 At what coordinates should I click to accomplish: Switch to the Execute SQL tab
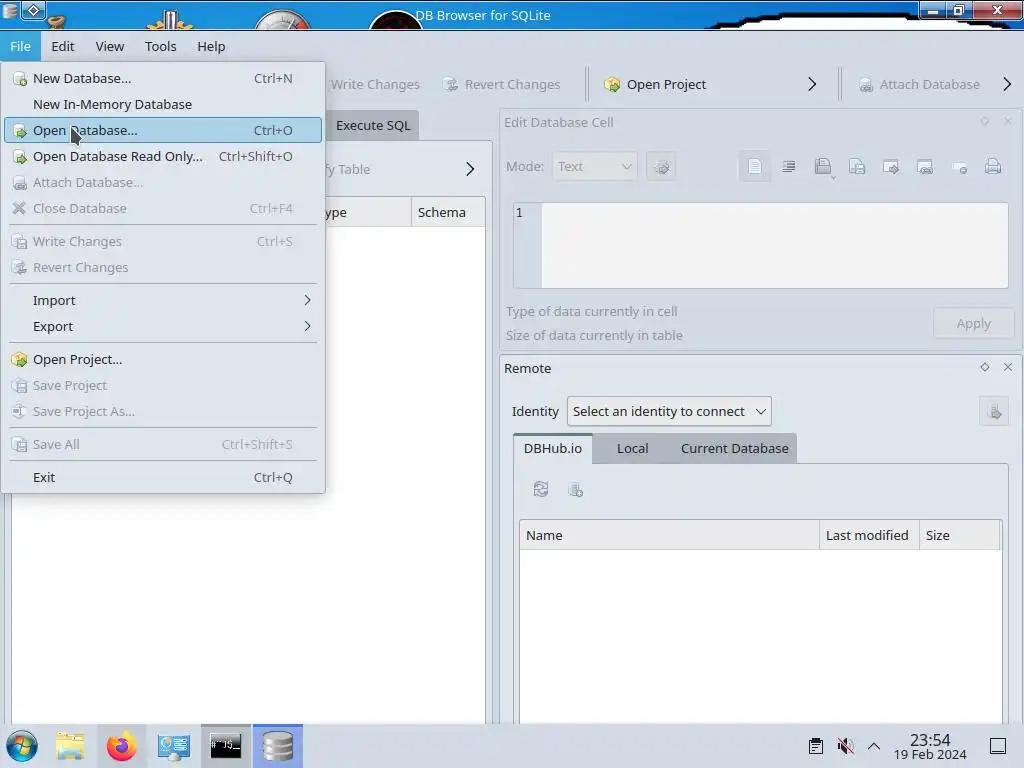(x=373, y=125)
